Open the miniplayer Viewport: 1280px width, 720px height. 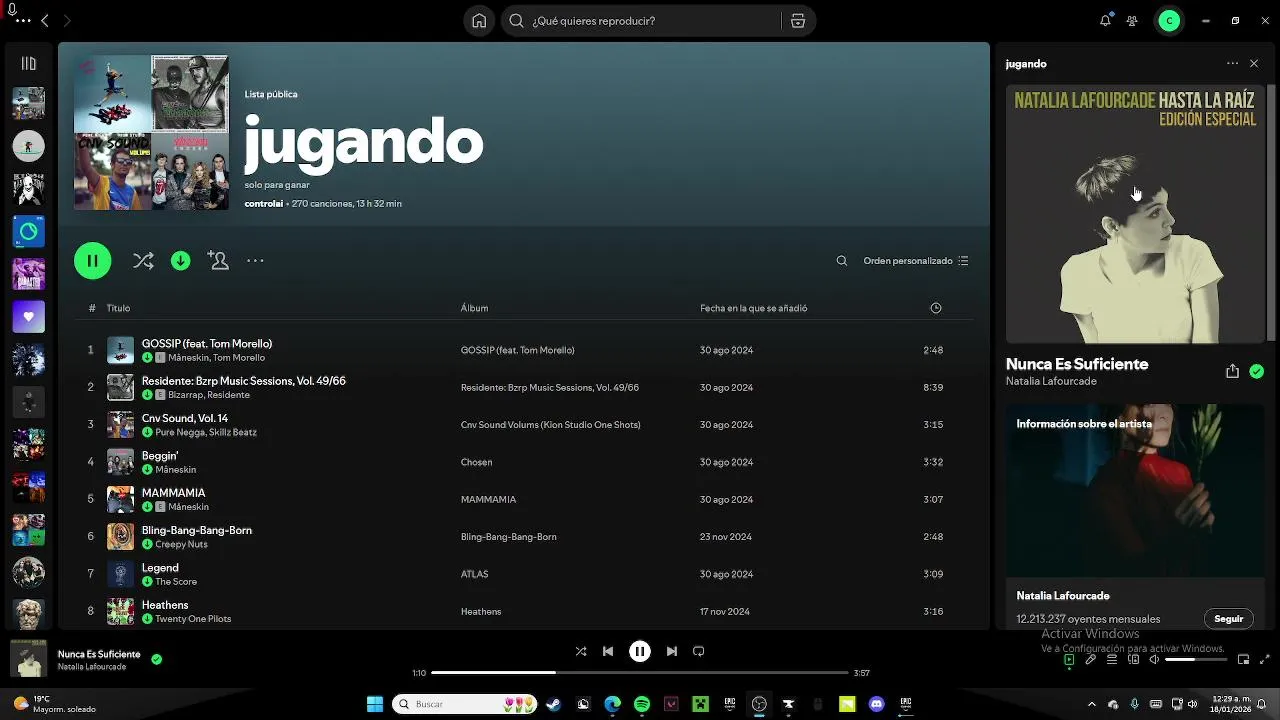pos(1243,660)
